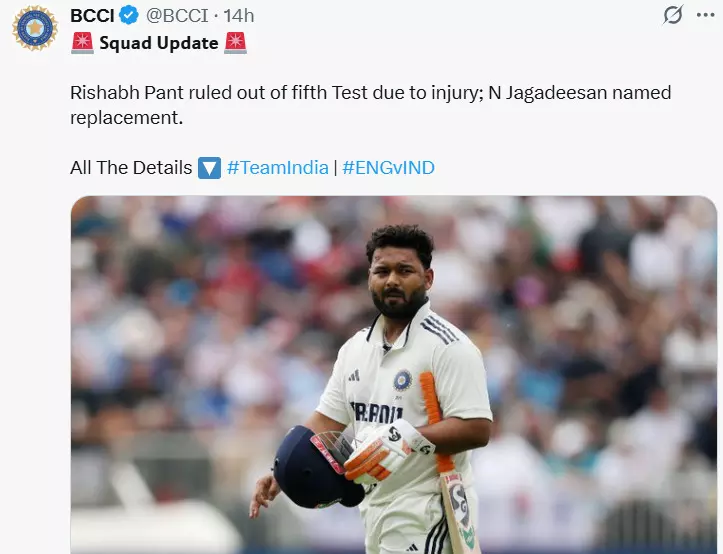
Task: Open the 14h post timestamp
Action: point(239,16)
